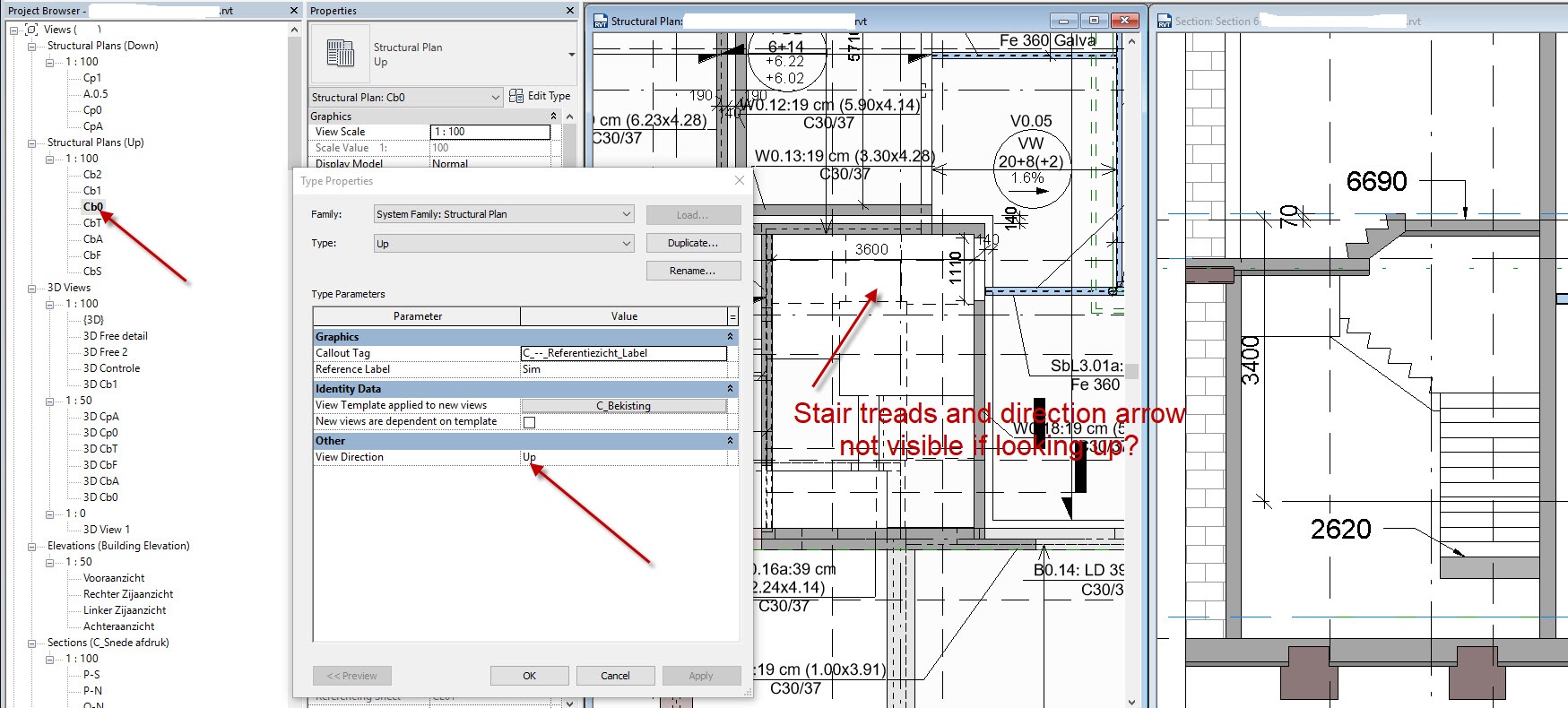
Task: Click the Callout Tag value field
Action: 624,353
